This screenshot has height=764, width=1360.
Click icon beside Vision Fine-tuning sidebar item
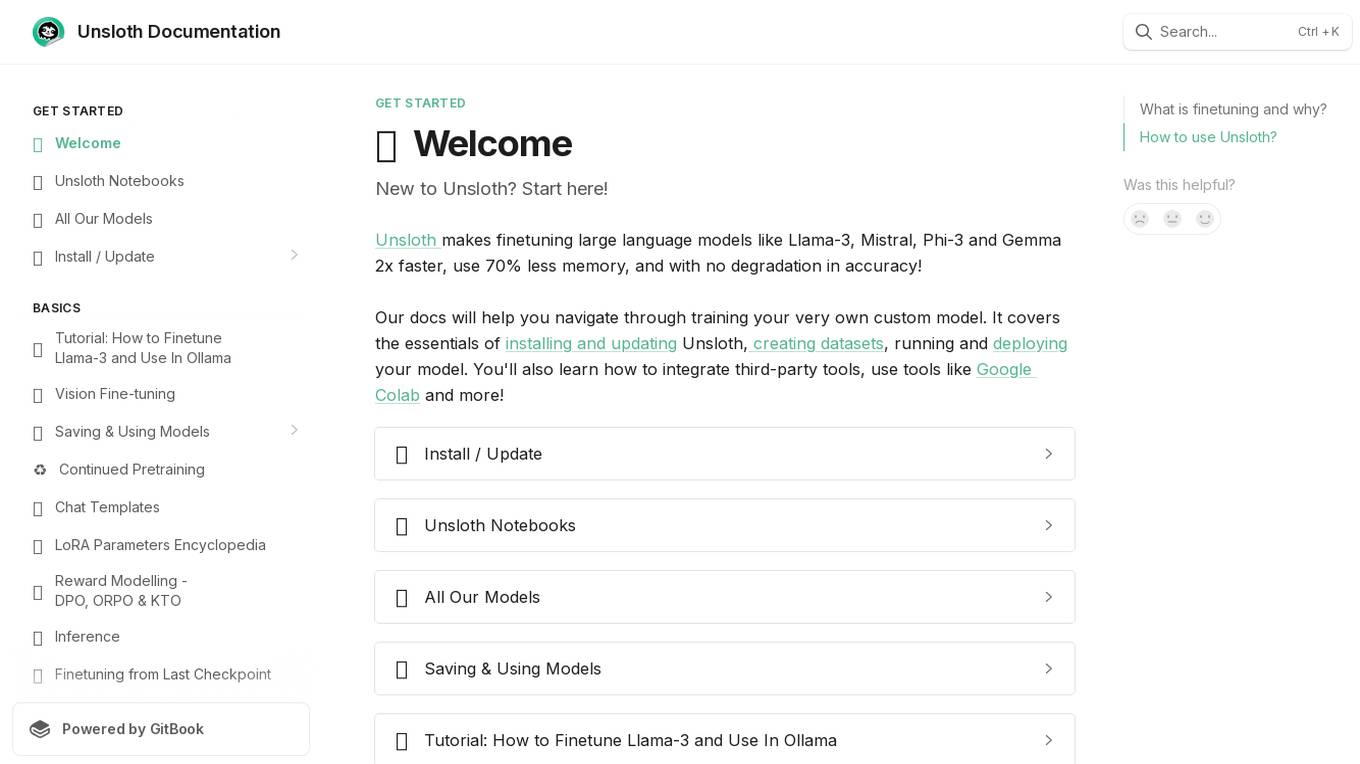click(x=38, y=395)
